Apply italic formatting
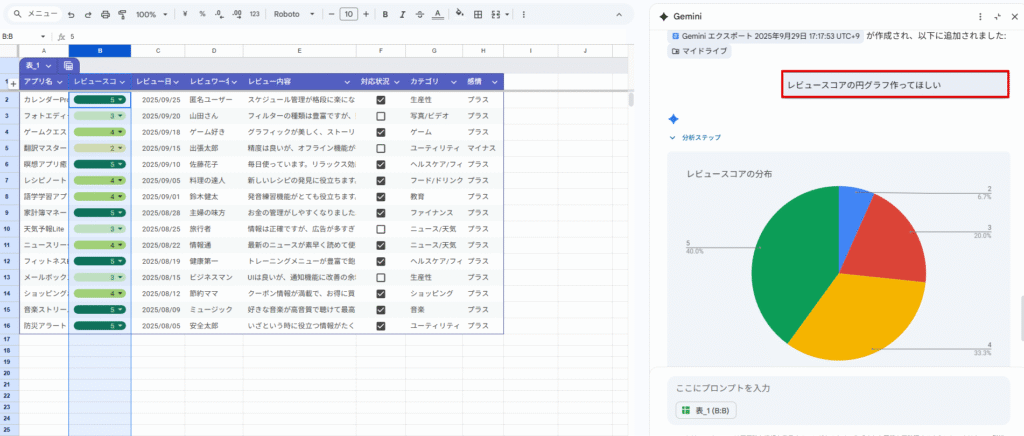 404,15
